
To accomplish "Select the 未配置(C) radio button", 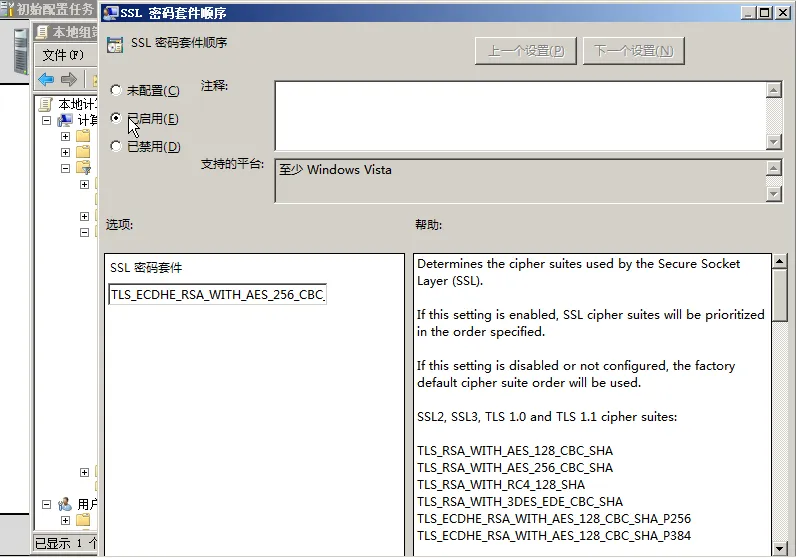I will [116, 90].
